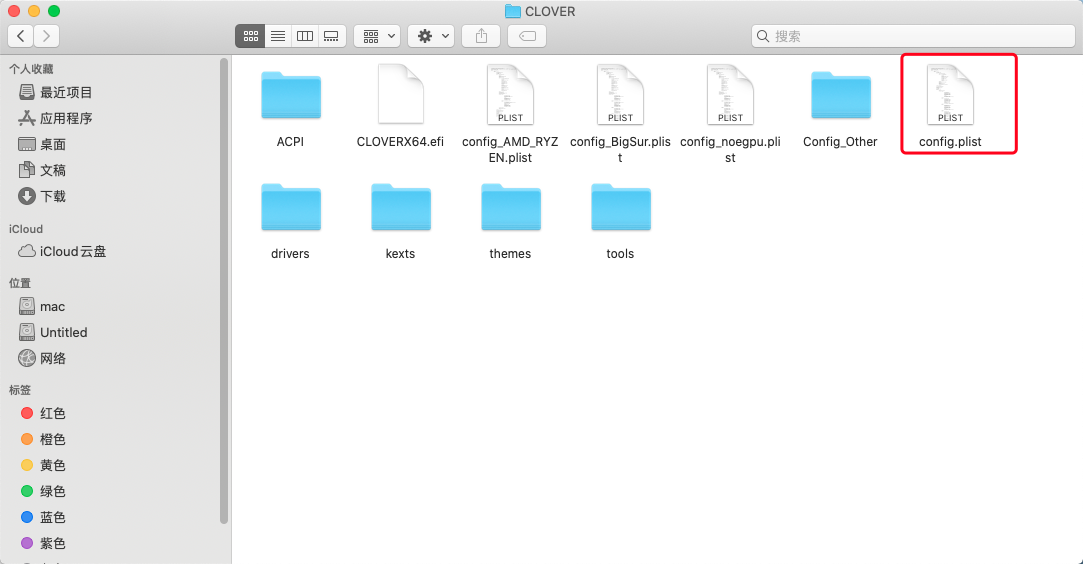Screen dimensions: 1083x564
Task: Click the sidebar vertical scrollbar
Action: pyautogui.click(x=224, y=291)
